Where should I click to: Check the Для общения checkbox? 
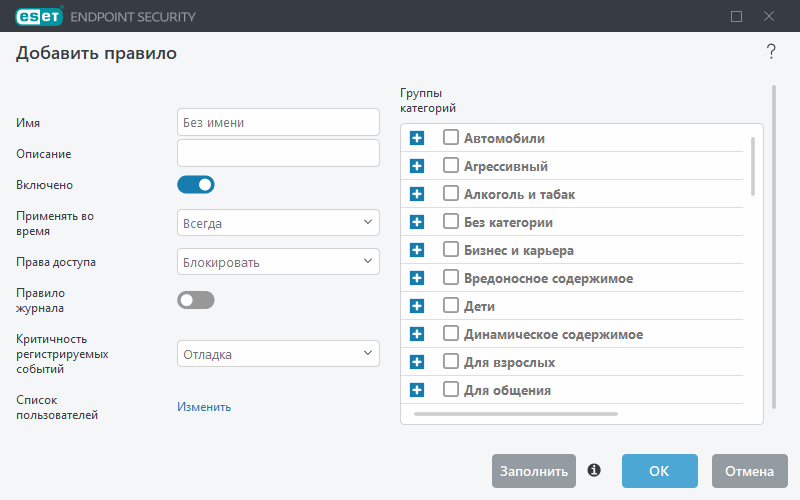[x=451, y=389]
